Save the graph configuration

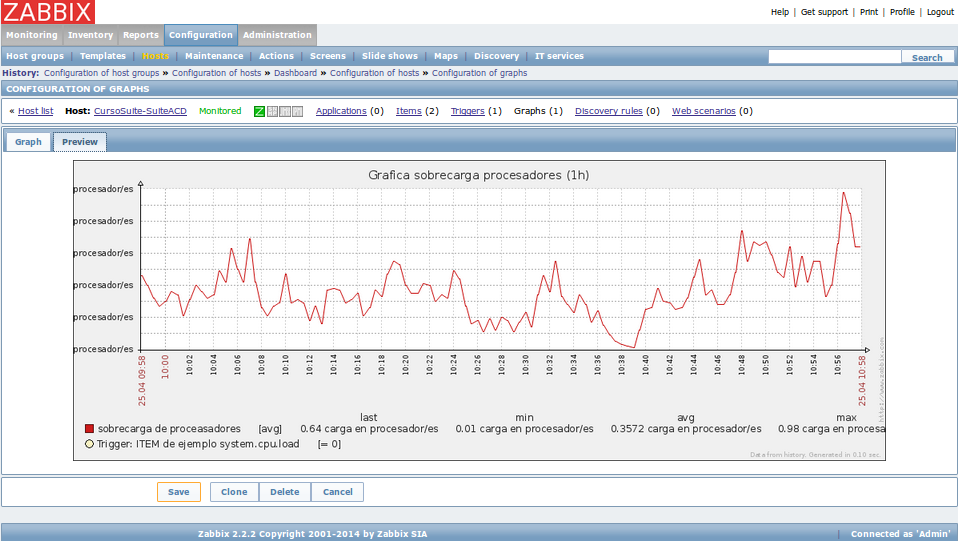click(x=178, y=492)
